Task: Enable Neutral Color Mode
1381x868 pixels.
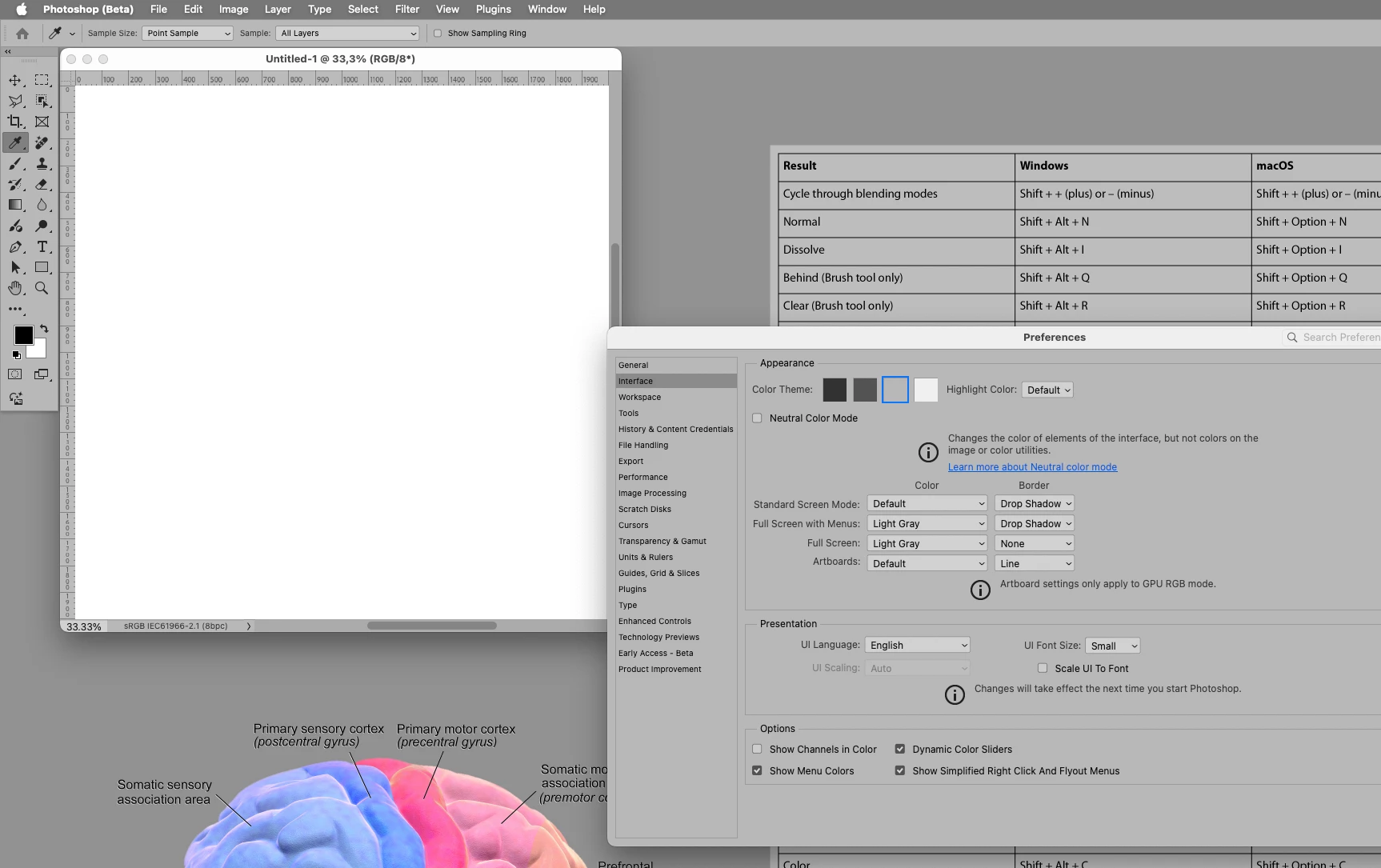Action: 757,418
